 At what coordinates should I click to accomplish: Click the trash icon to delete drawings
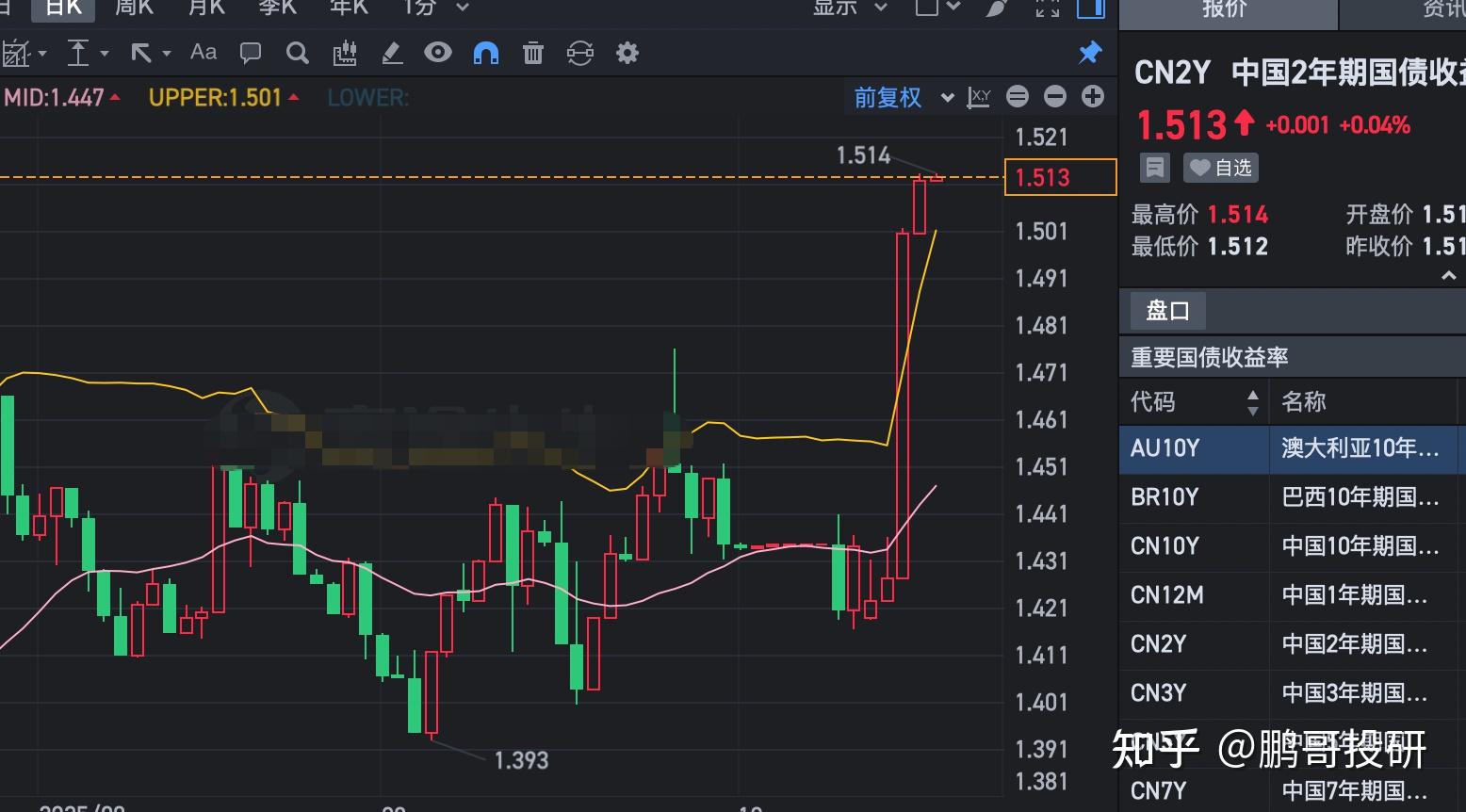[532, 53]
